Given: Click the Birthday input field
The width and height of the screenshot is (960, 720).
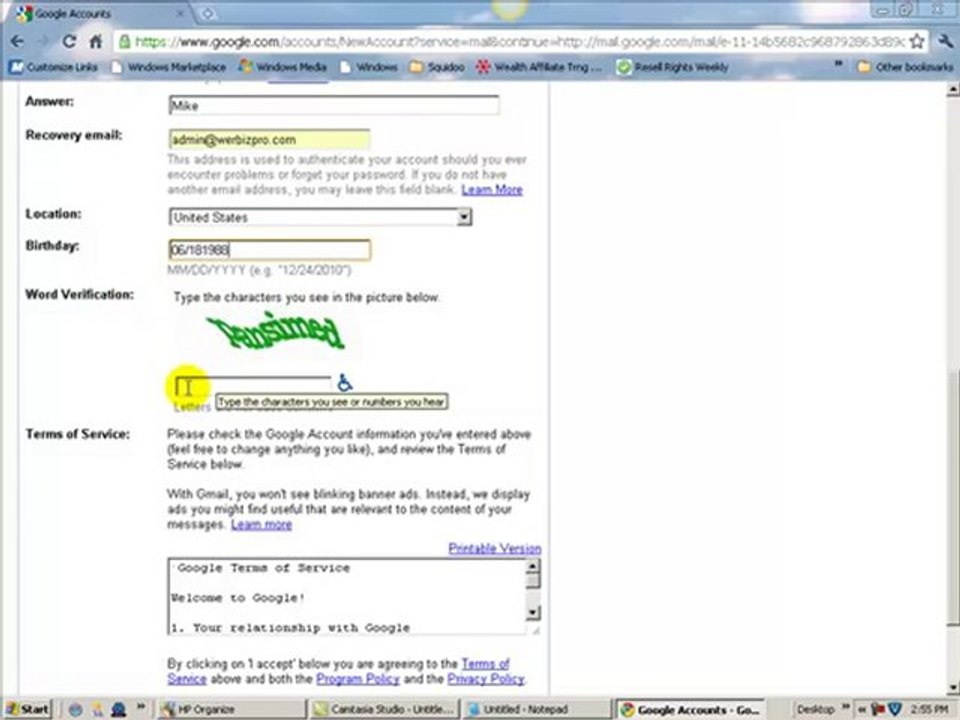Looking at the screenshot, I should [269, 250].
